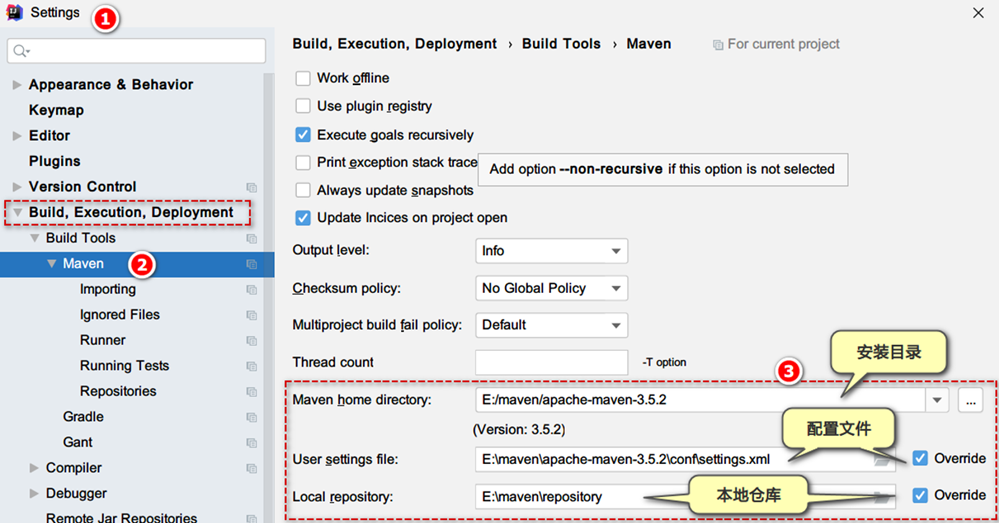Click the project-level icon beside Runner
The image size is (999, 523).
252,341
